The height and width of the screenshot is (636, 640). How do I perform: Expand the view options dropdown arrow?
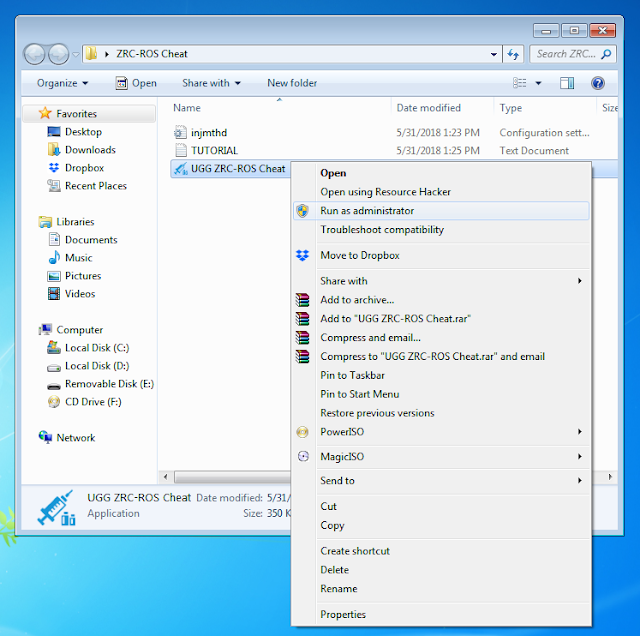[538, 83]
